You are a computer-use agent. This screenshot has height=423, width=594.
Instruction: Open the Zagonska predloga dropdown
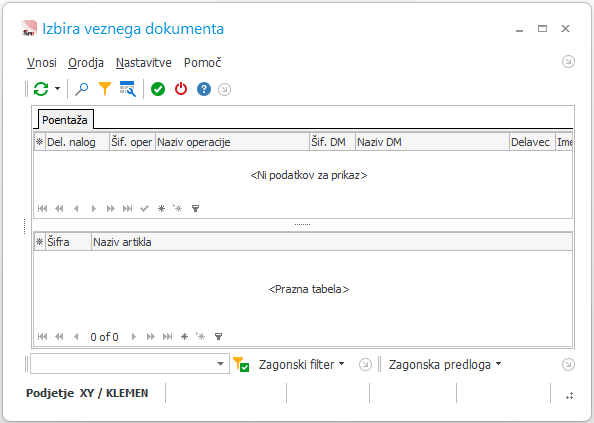point(445,364)
